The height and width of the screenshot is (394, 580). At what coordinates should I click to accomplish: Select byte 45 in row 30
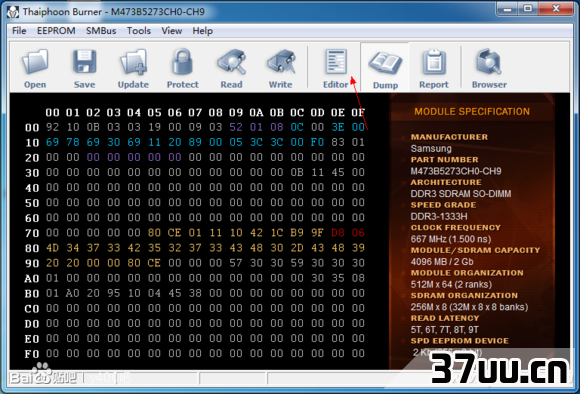(338, 172)
